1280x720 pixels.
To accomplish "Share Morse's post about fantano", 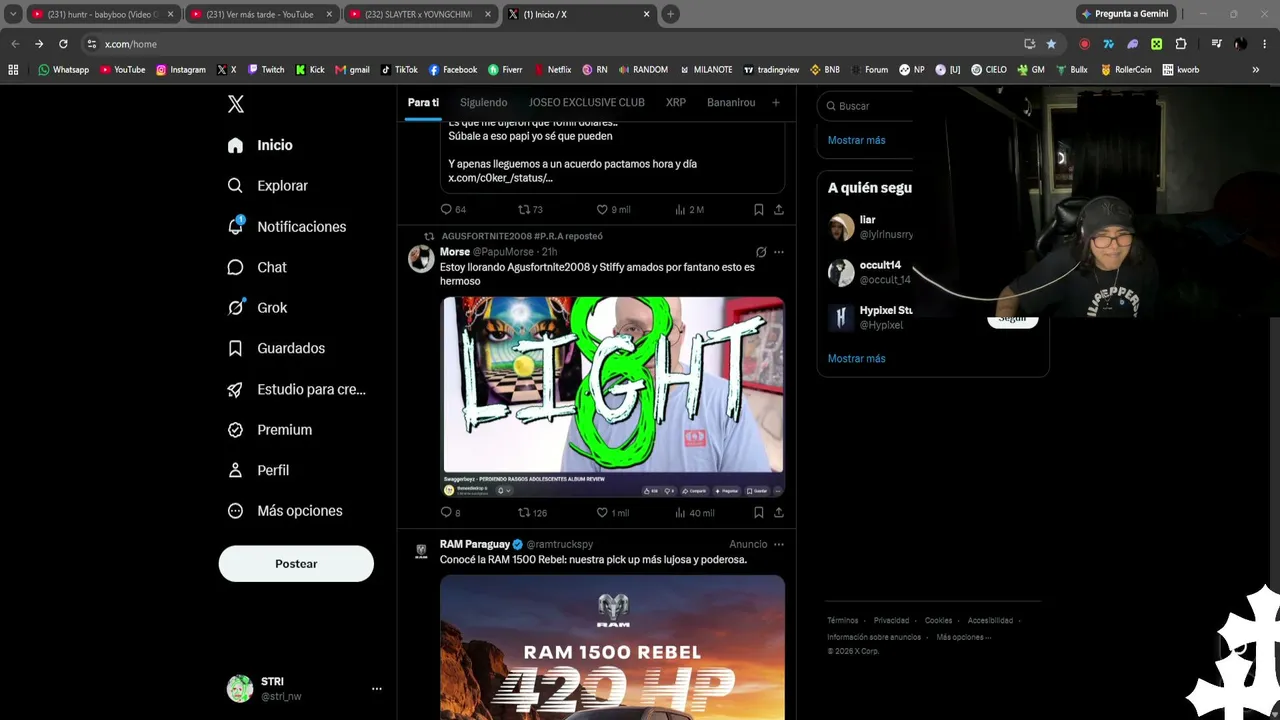I will coord(779,513).
